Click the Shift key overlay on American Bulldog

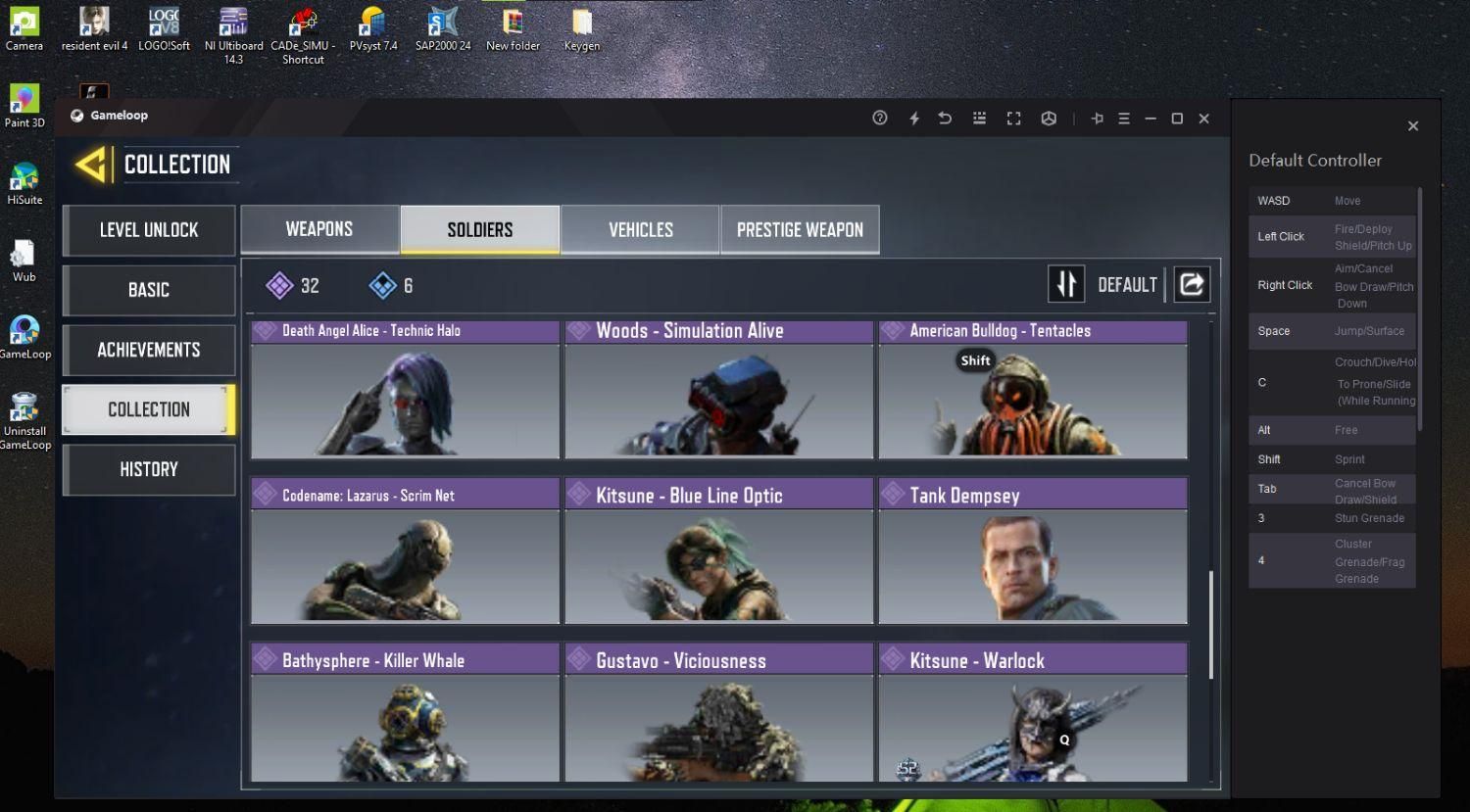pyautogui.click(x=975, y=360)
